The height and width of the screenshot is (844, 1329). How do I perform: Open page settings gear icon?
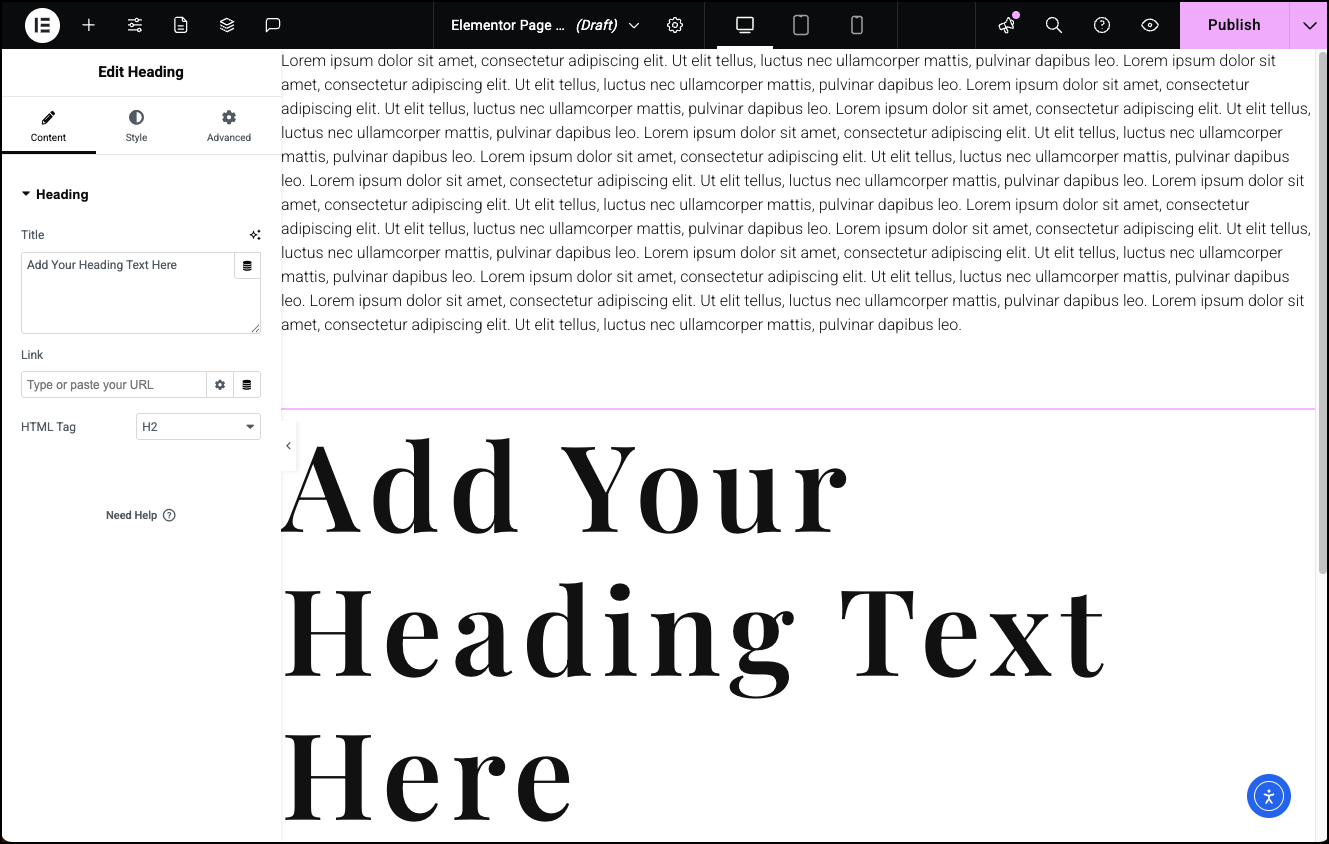(675, 25)
